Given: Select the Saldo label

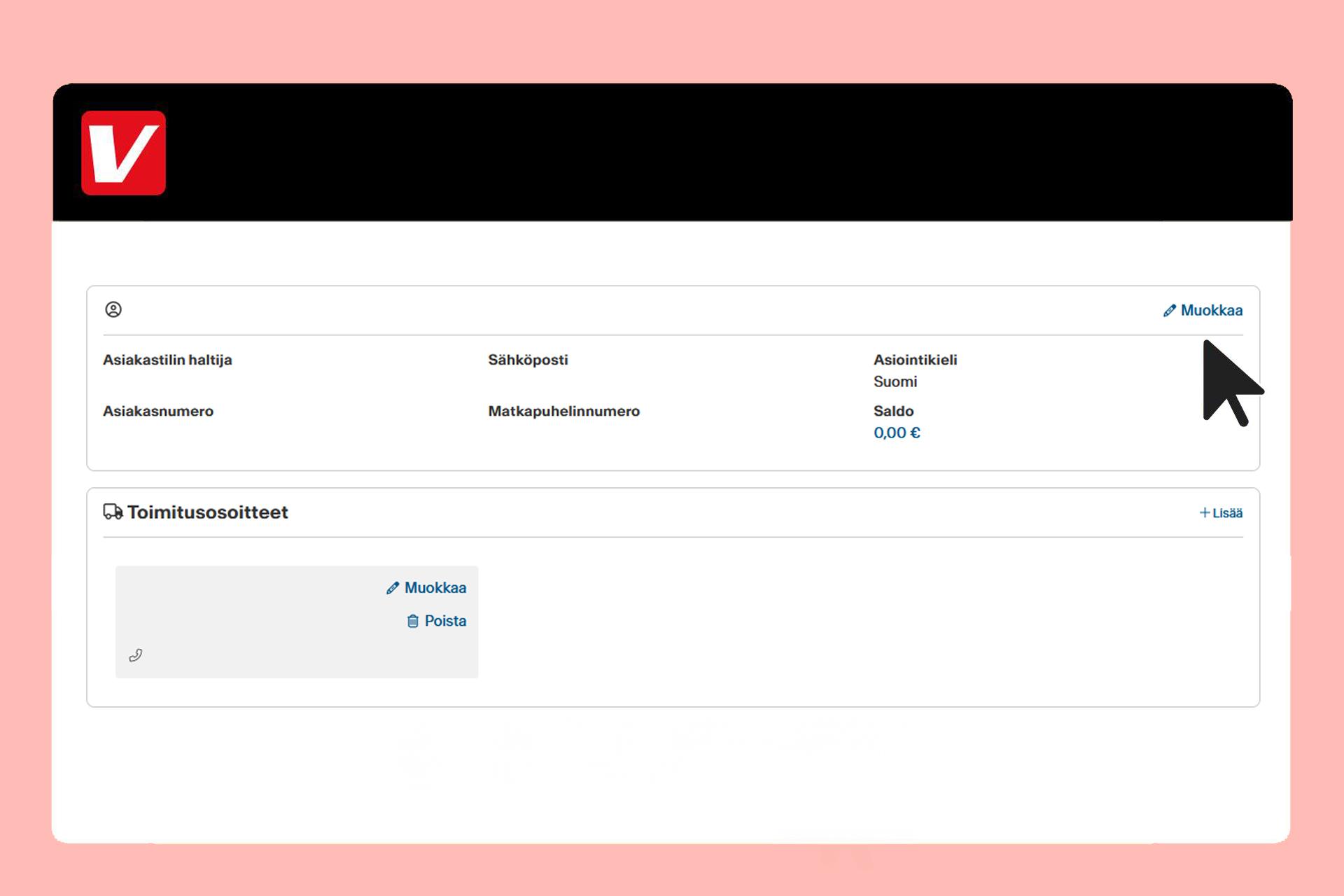Looking at the screenshot, I should coord(893,411).
